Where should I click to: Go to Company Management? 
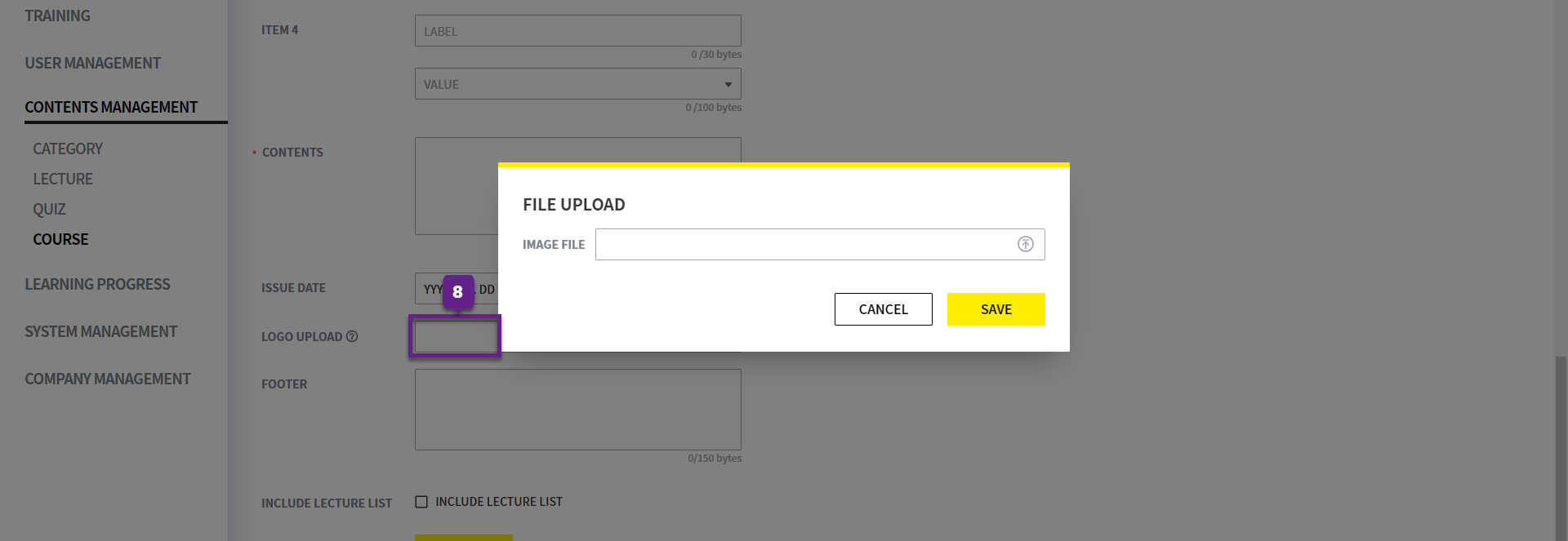[107, 379]
